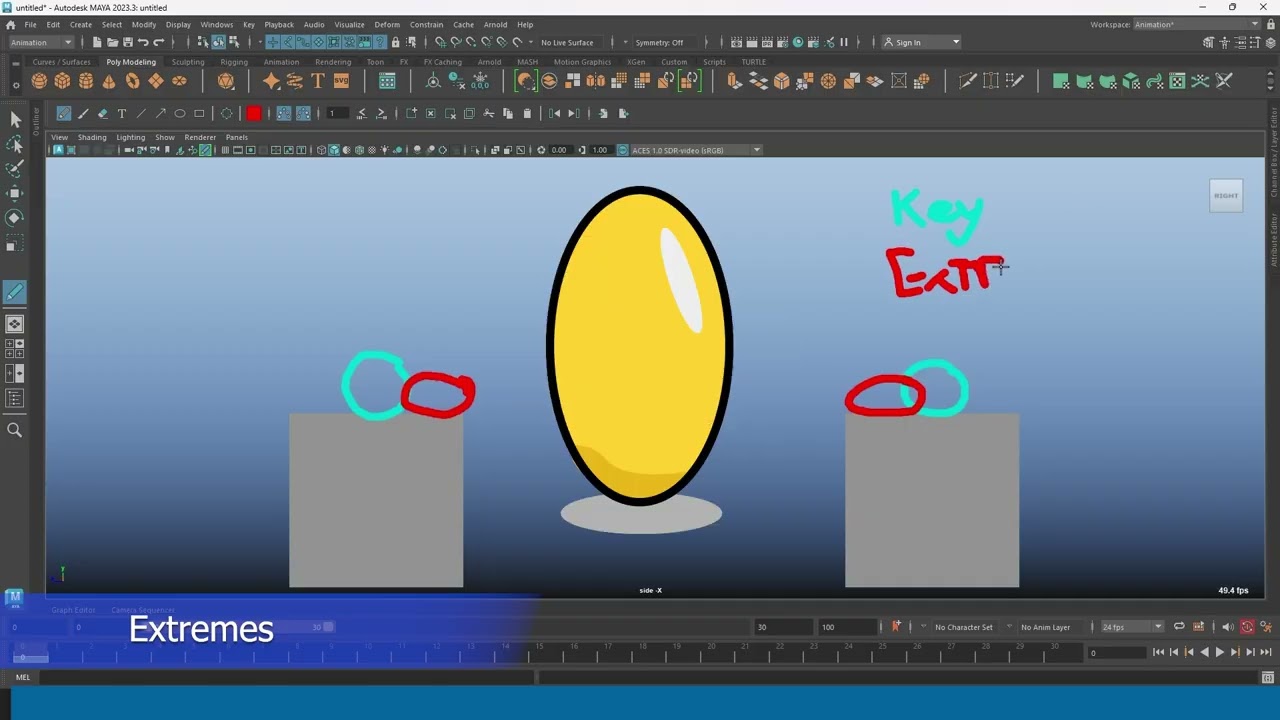Choose the Blue Pencil arrow tool
Image resolution: width=1280 pixels, height=720 pixels.
[160, 113]
